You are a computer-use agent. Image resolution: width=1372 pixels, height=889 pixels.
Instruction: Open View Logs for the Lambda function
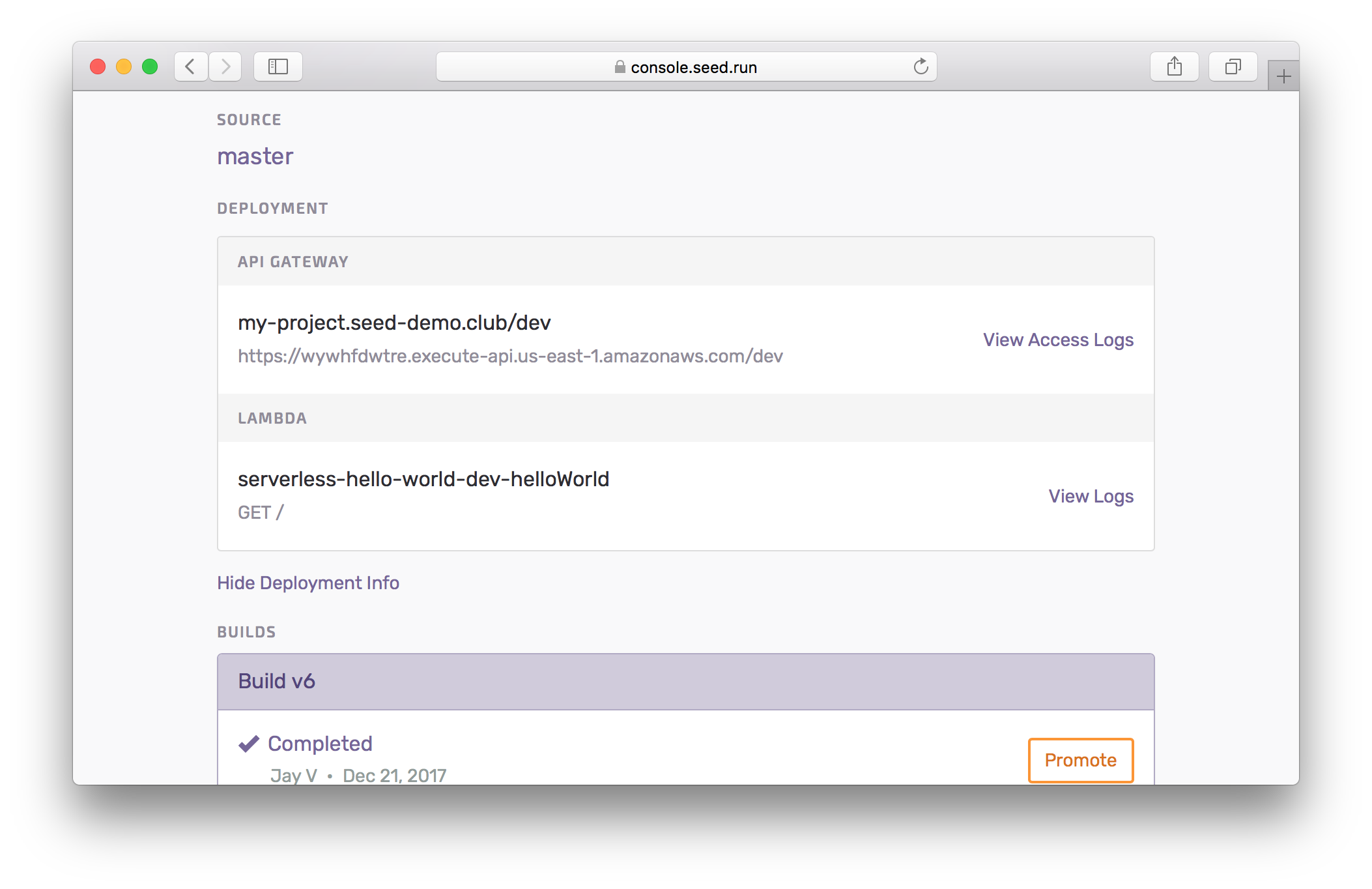[x=1091, y=496]
